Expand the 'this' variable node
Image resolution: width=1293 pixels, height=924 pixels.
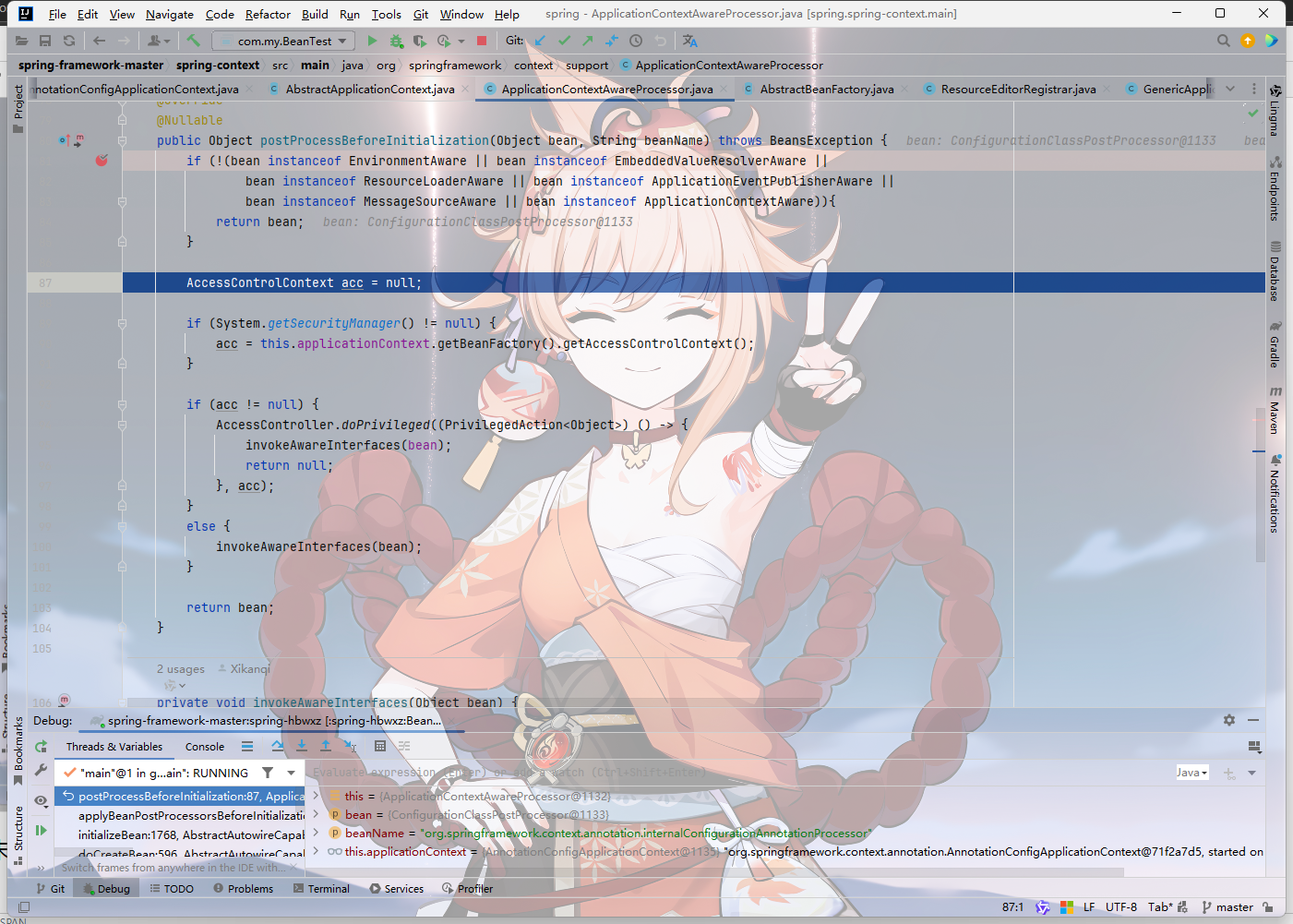(x=316, y=796)
